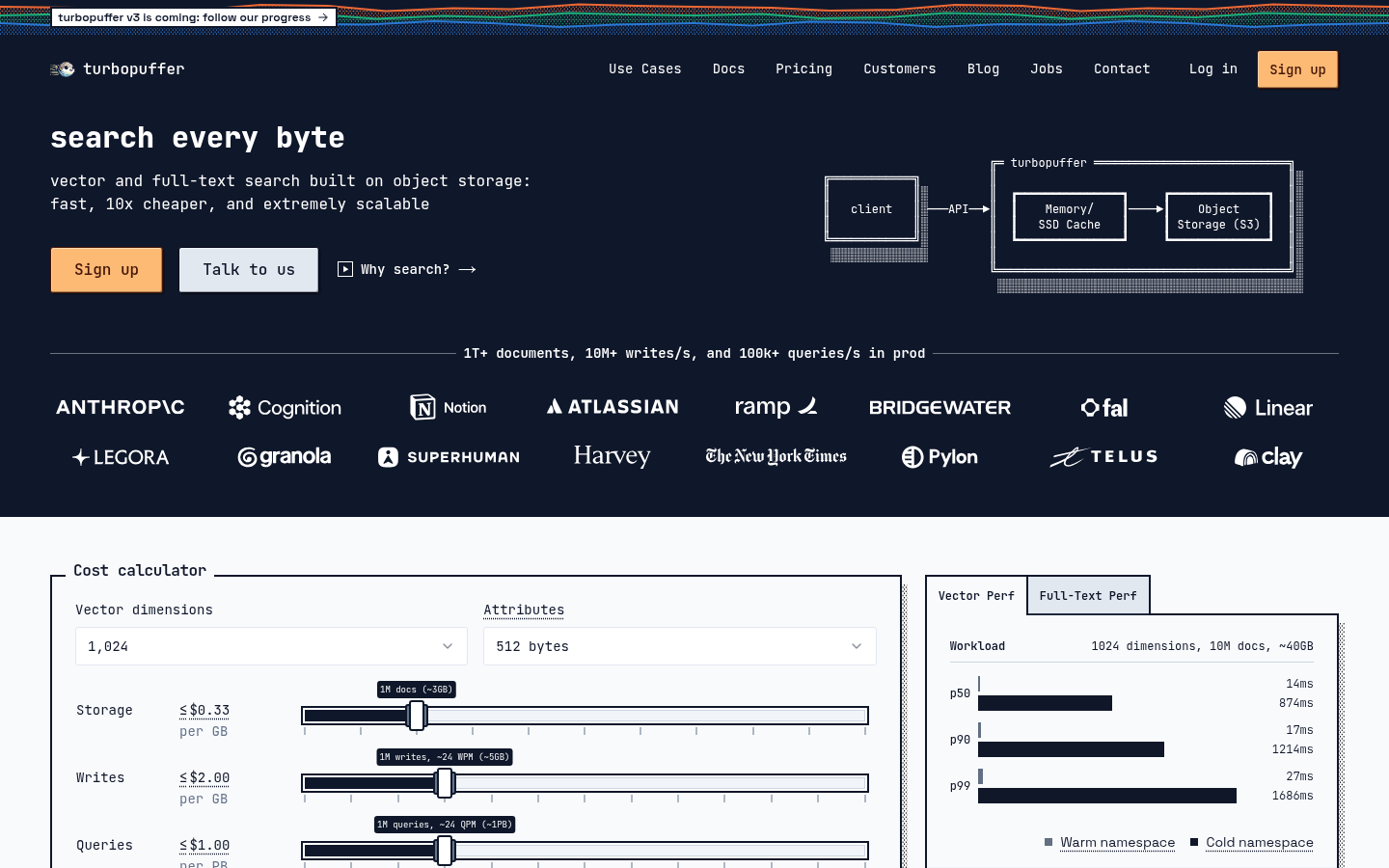Screen dimensions: 1389x868
Task: Open the Jobs page
Action: (x=1047, y=69)
